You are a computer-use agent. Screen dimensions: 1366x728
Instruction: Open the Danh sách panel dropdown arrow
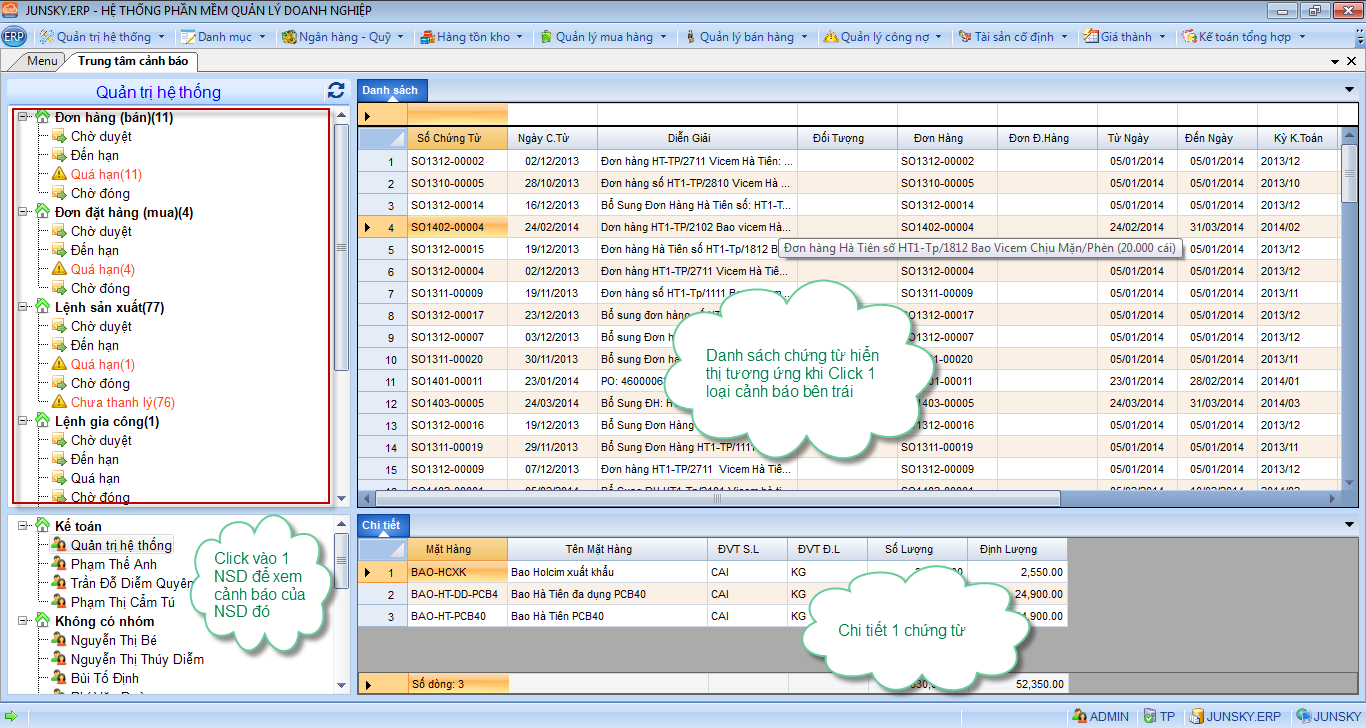click(x=1349, y=90)
